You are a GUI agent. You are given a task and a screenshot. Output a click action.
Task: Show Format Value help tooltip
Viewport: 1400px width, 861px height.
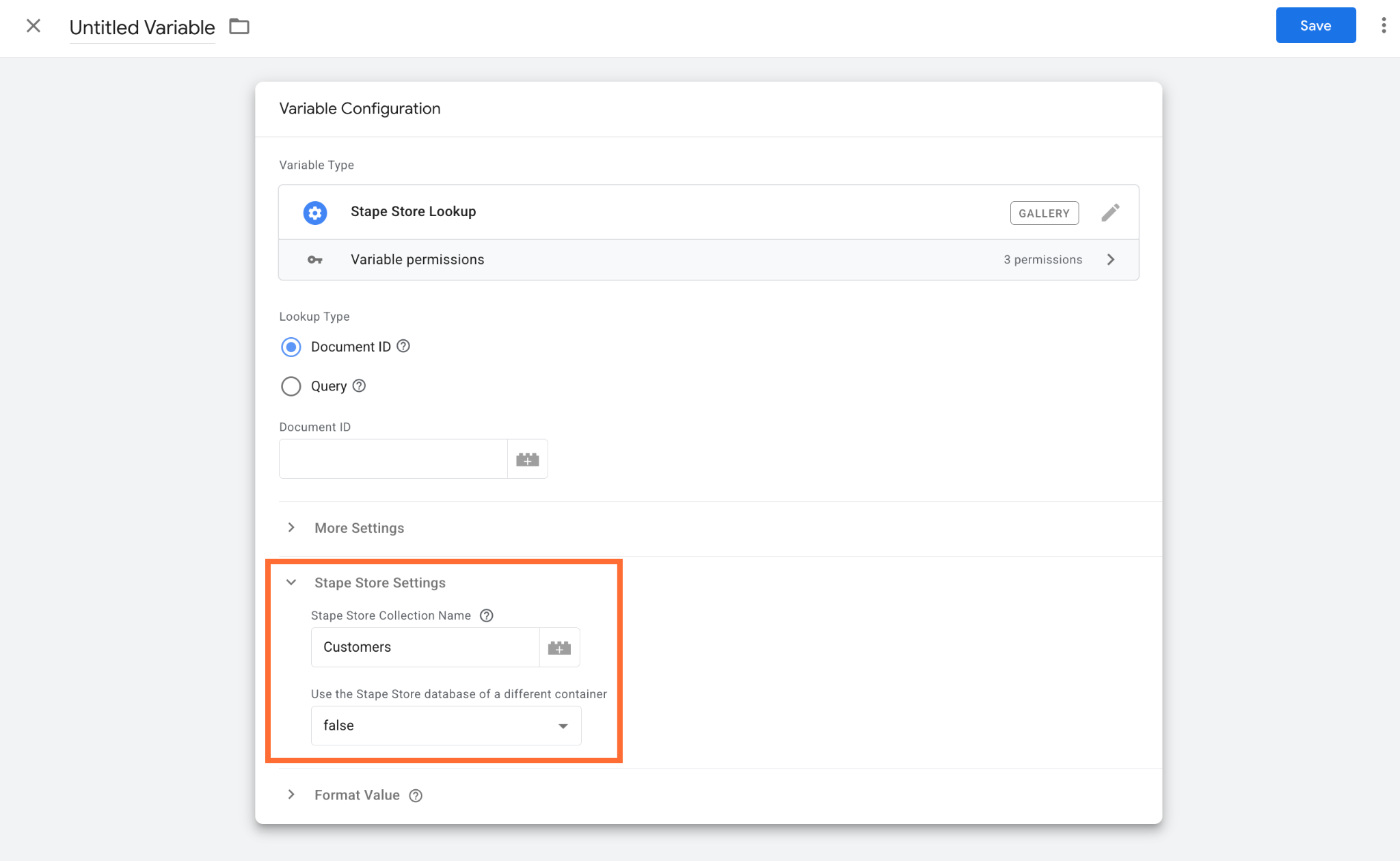pyautogui.click(x=416, y=795)
